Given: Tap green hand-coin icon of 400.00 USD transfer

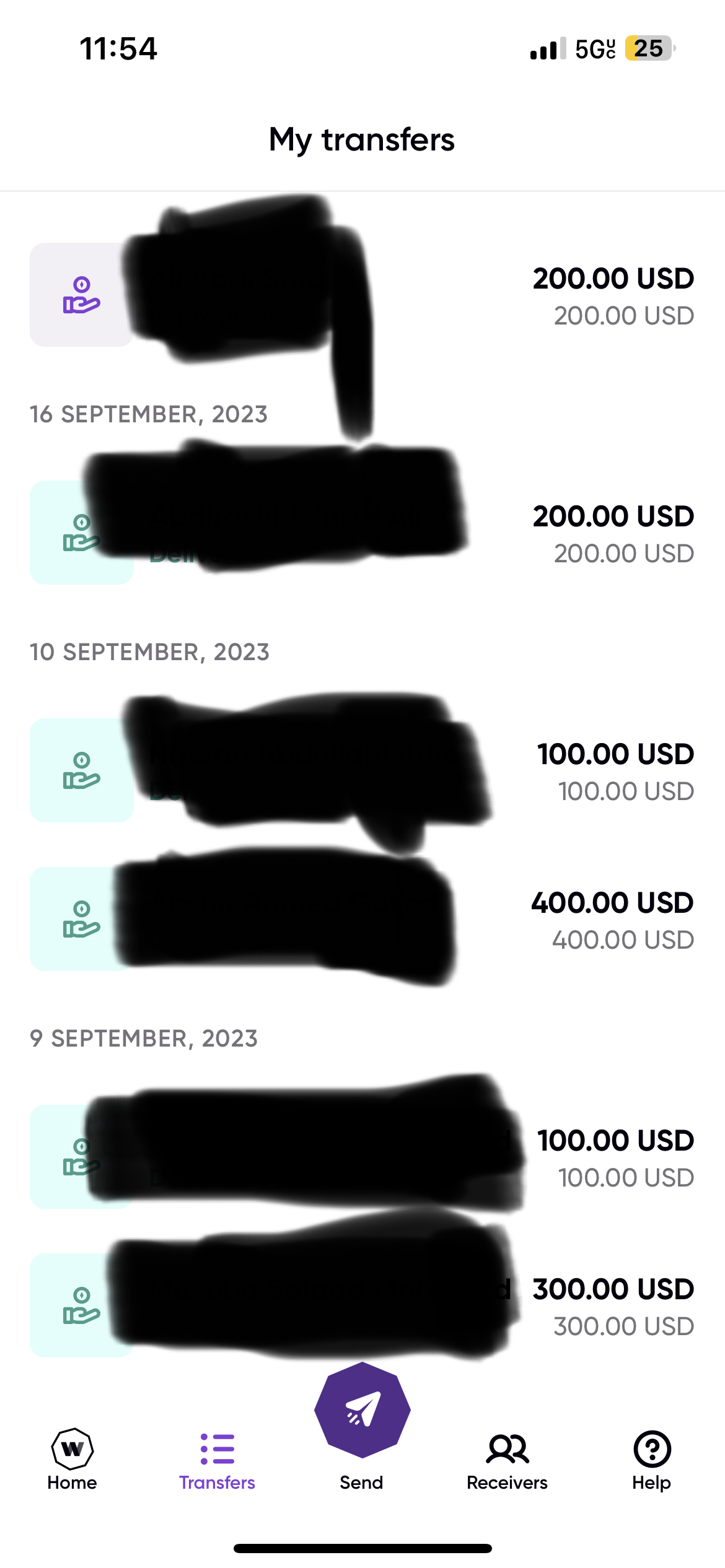Looking at the screenshot, I should 81,919.
